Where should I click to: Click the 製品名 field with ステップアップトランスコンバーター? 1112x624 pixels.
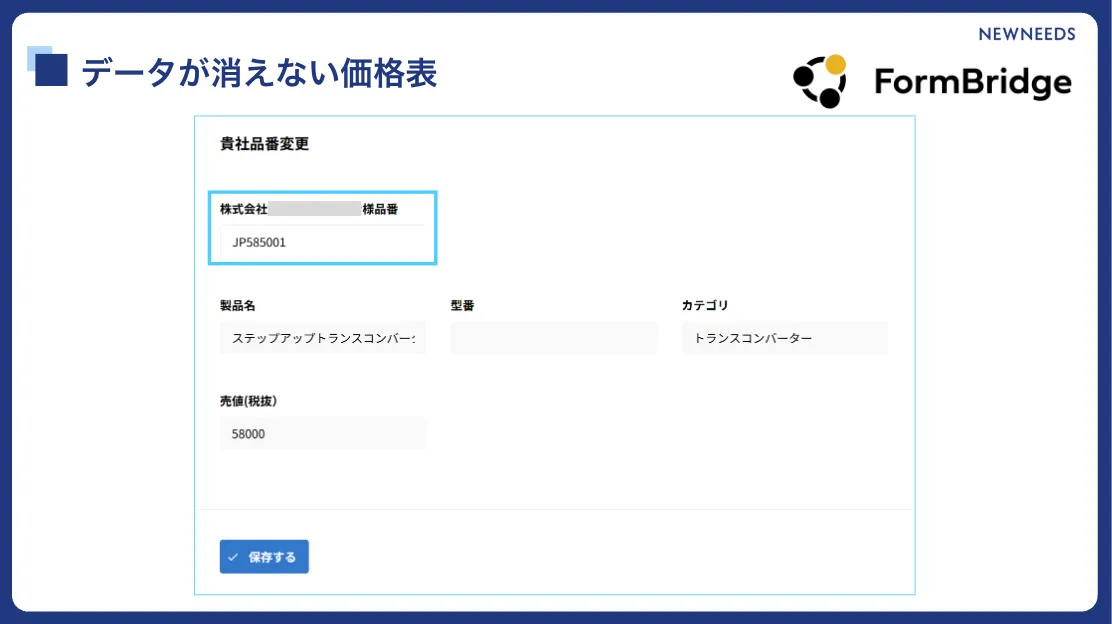322,338
